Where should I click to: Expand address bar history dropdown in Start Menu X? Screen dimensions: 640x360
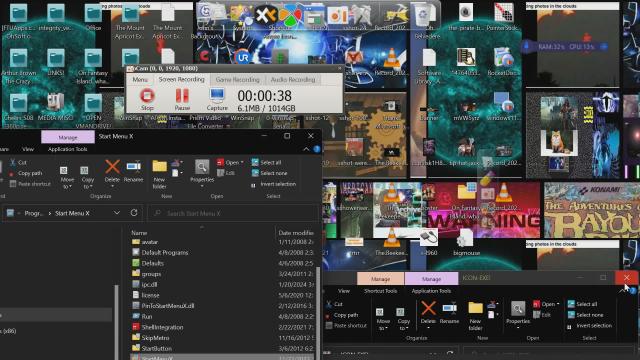(117, 213)
